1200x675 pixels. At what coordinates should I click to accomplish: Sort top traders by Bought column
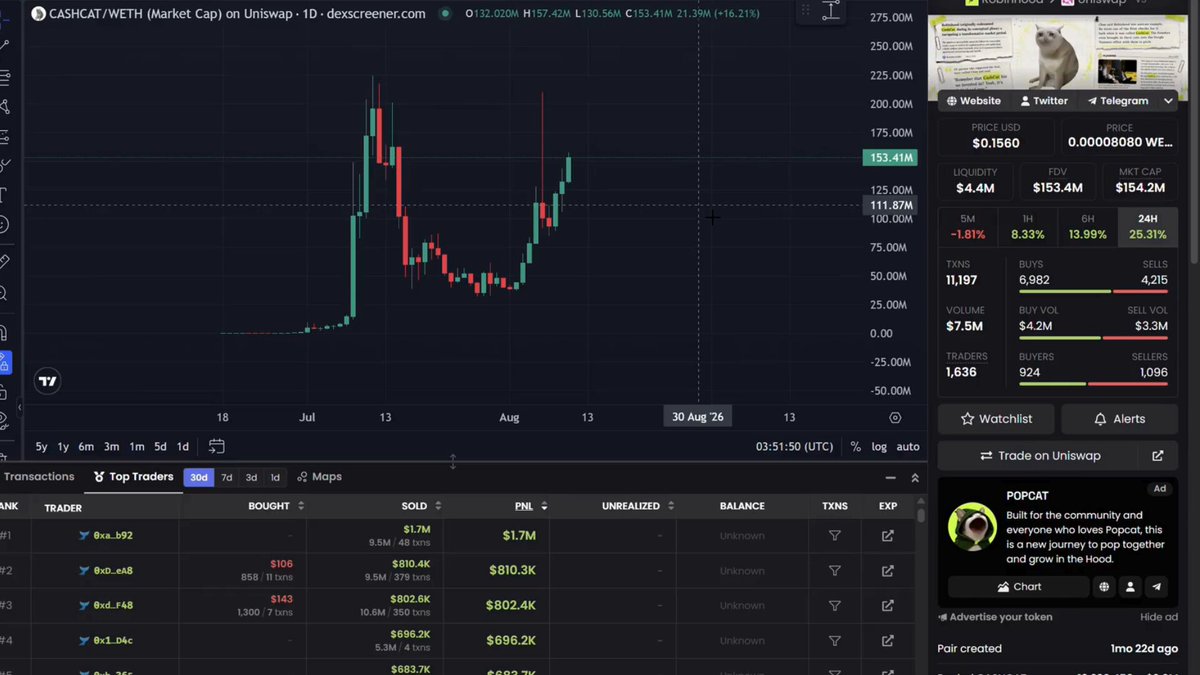pos(277,506)
